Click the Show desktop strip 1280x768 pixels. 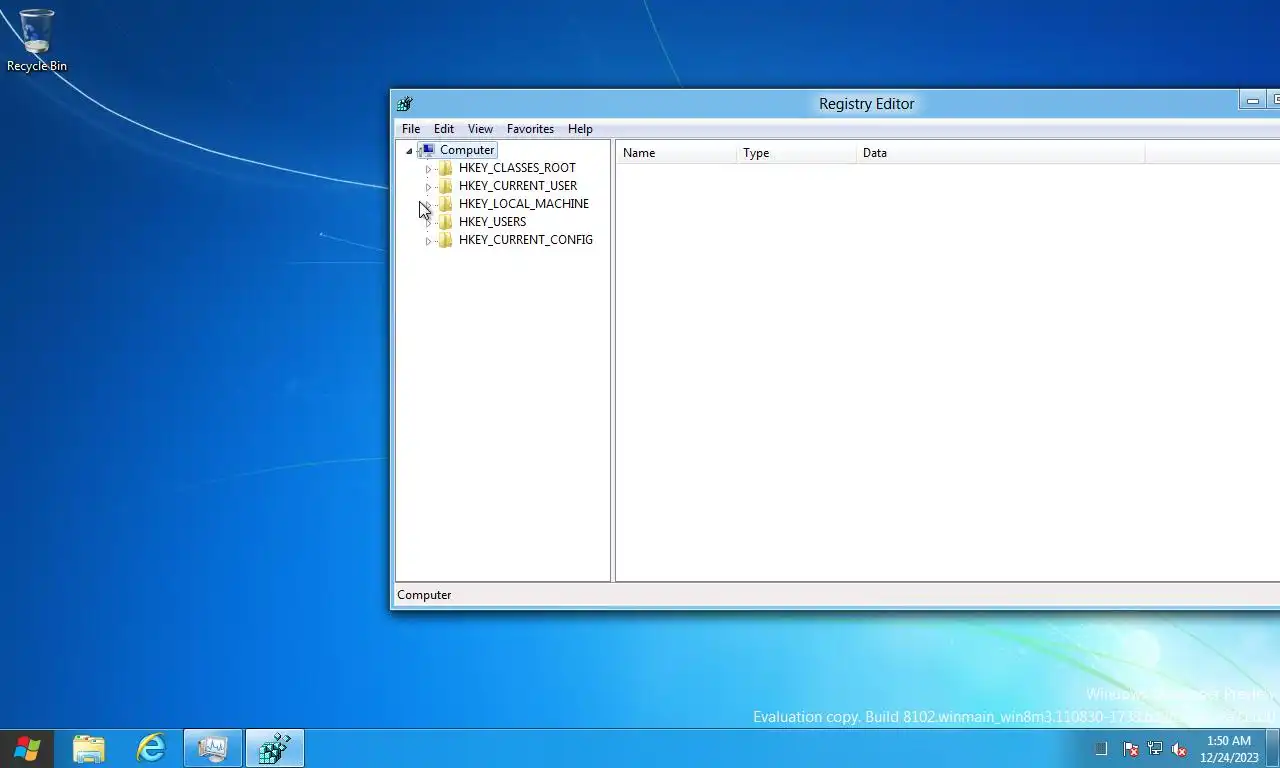pos(1273,748)
